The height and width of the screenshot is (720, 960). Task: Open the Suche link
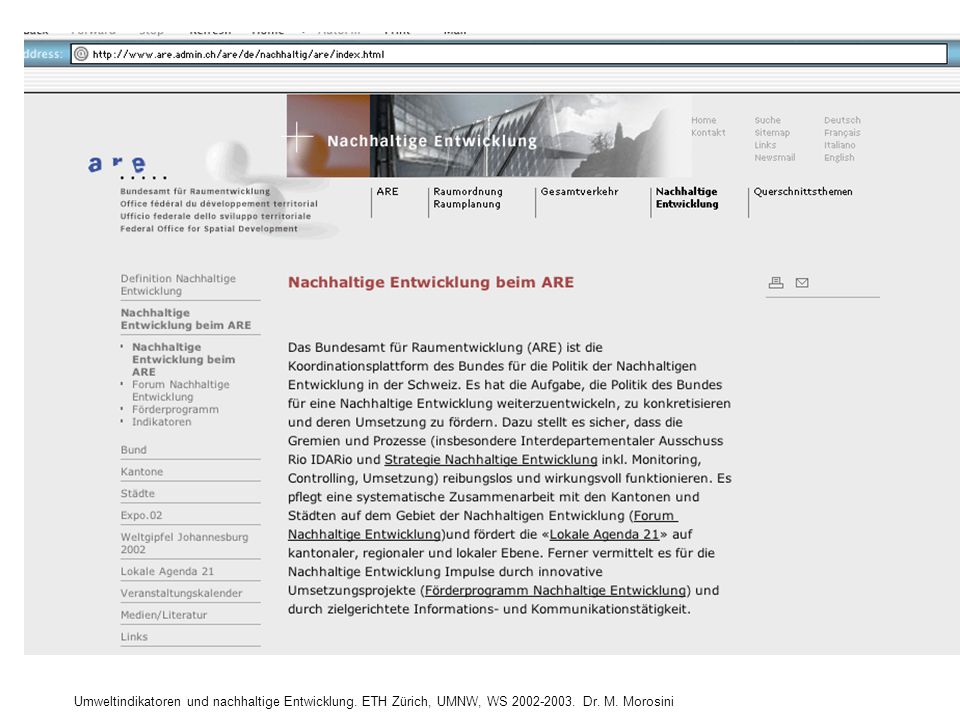click(767, 120)
